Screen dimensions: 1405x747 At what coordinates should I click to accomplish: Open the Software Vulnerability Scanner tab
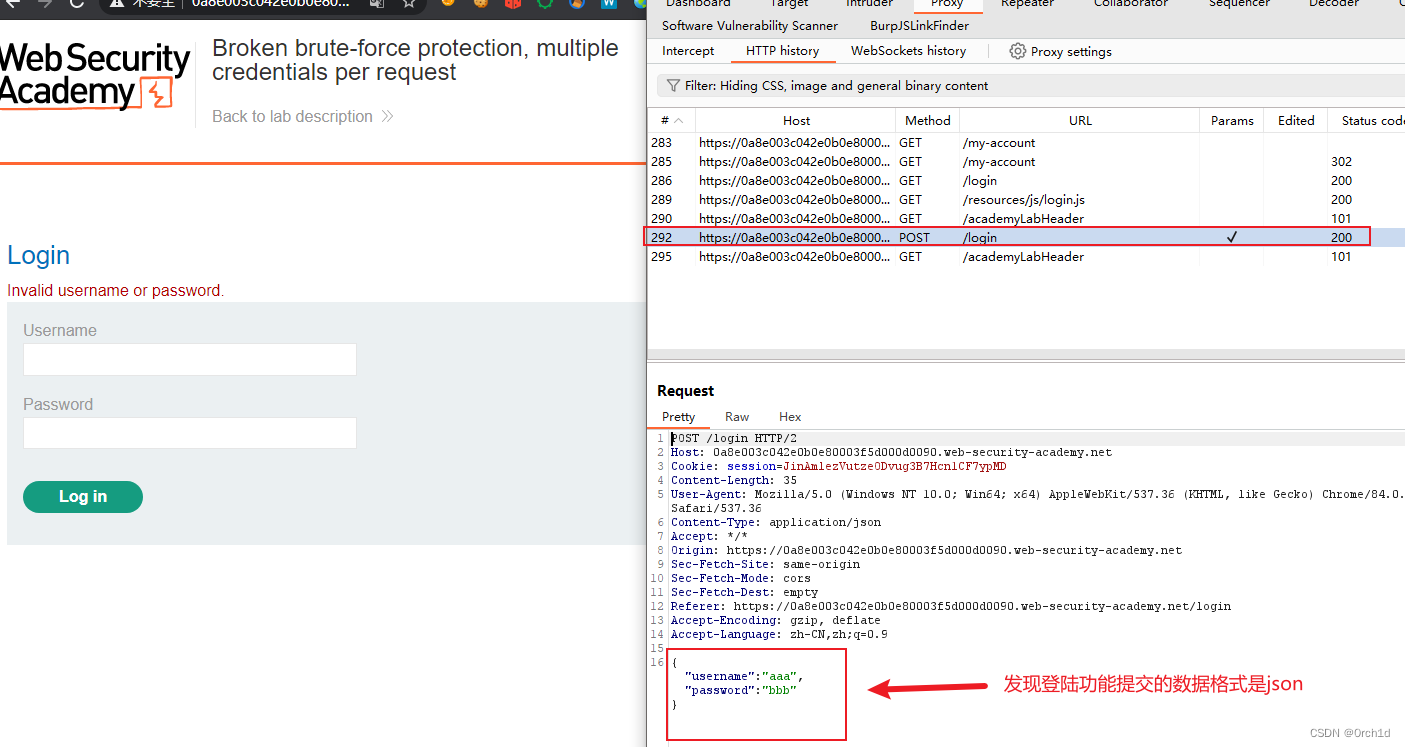click(750, 26)
